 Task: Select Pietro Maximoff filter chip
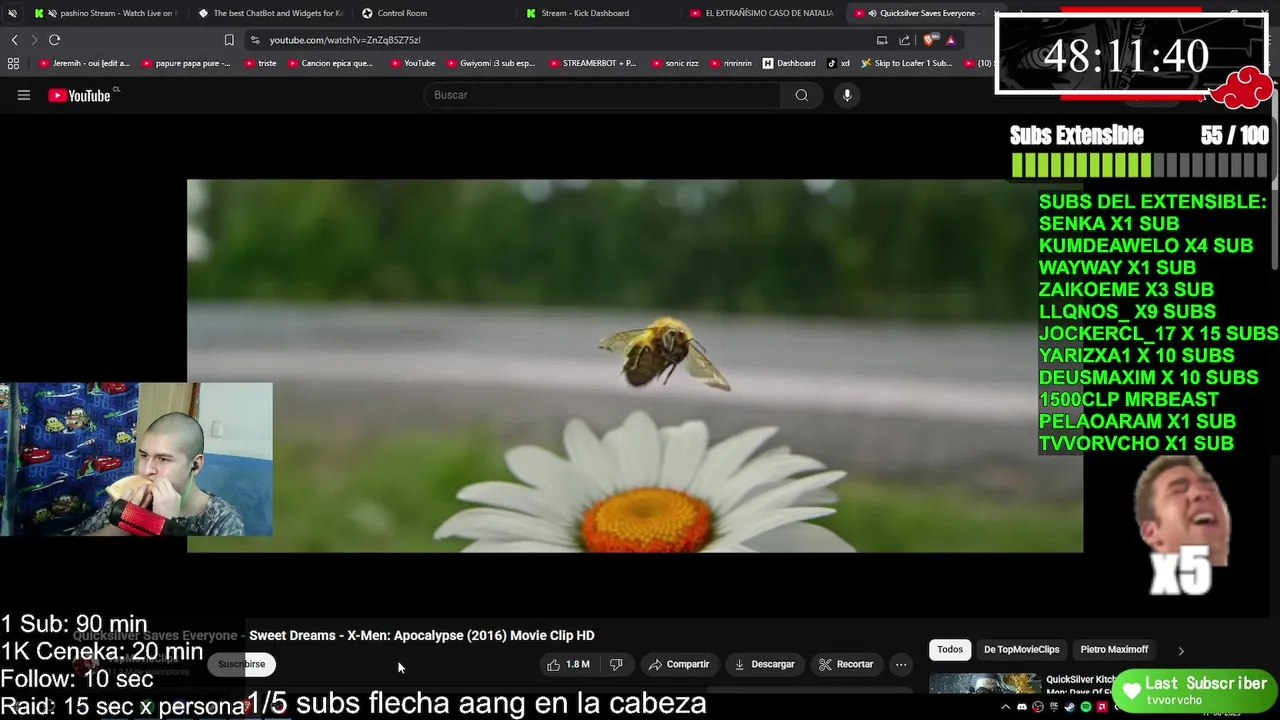(x=1114, y=650)
